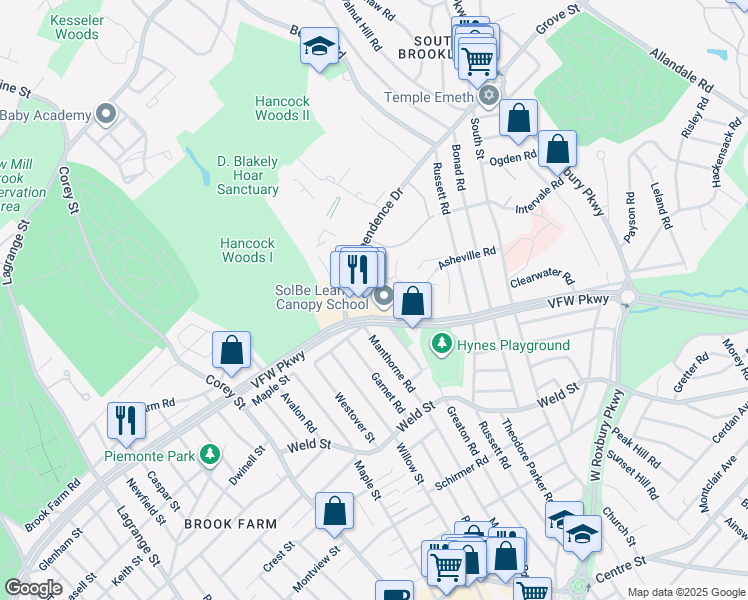Select shopping bag marker by Ogden Rd
The height and width of the screenshot is (600, 748).
557,150
